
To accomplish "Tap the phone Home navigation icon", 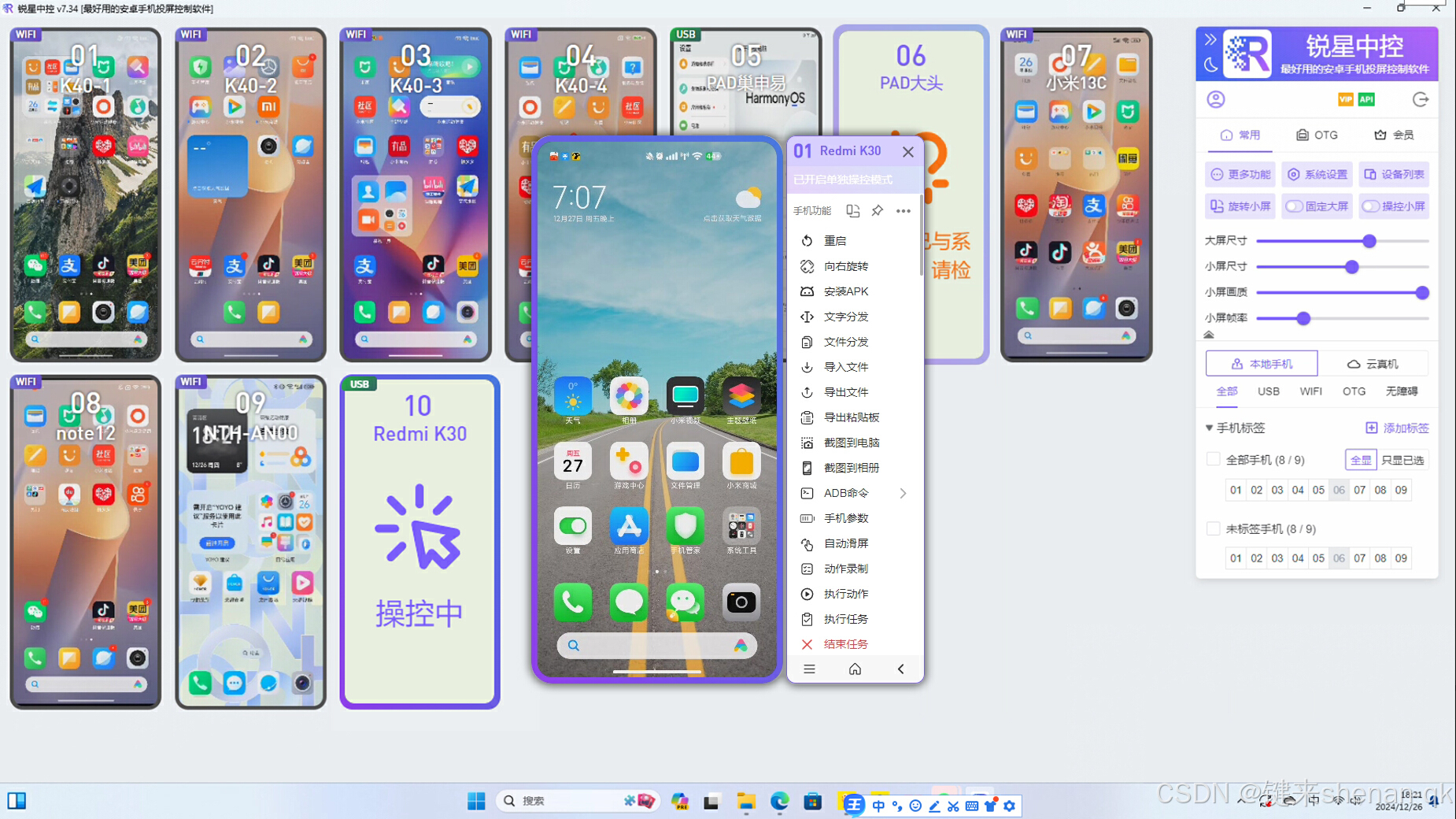I will coord(855,669).
